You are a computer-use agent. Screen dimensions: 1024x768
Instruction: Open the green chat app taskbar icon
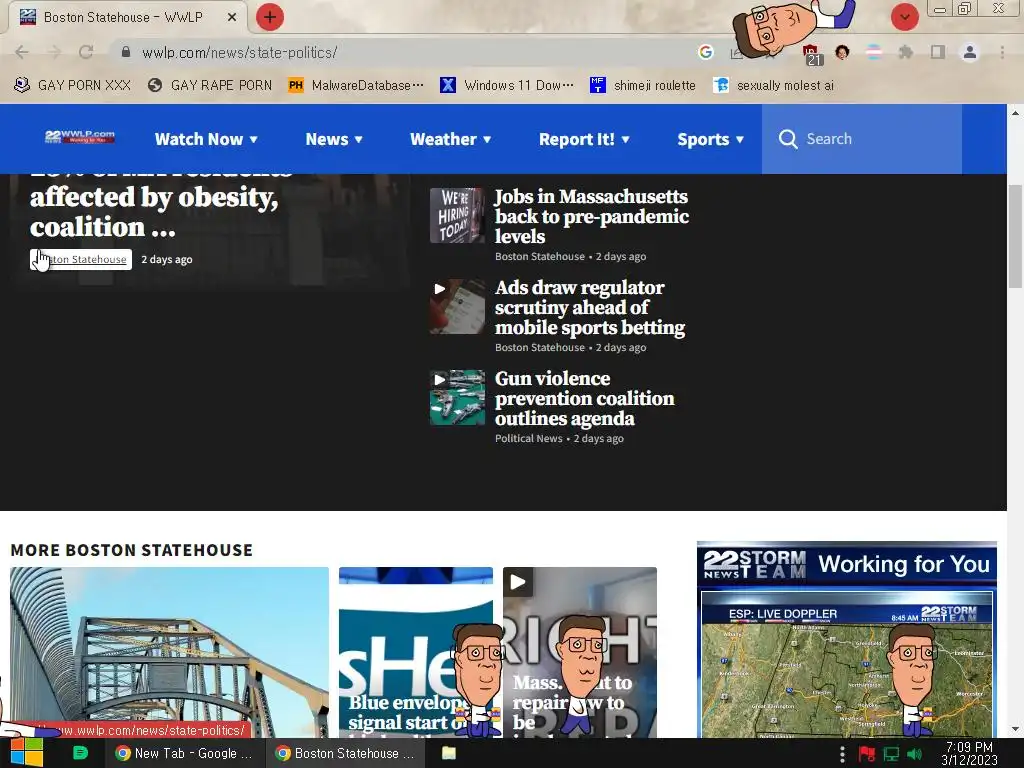point(80,753)
